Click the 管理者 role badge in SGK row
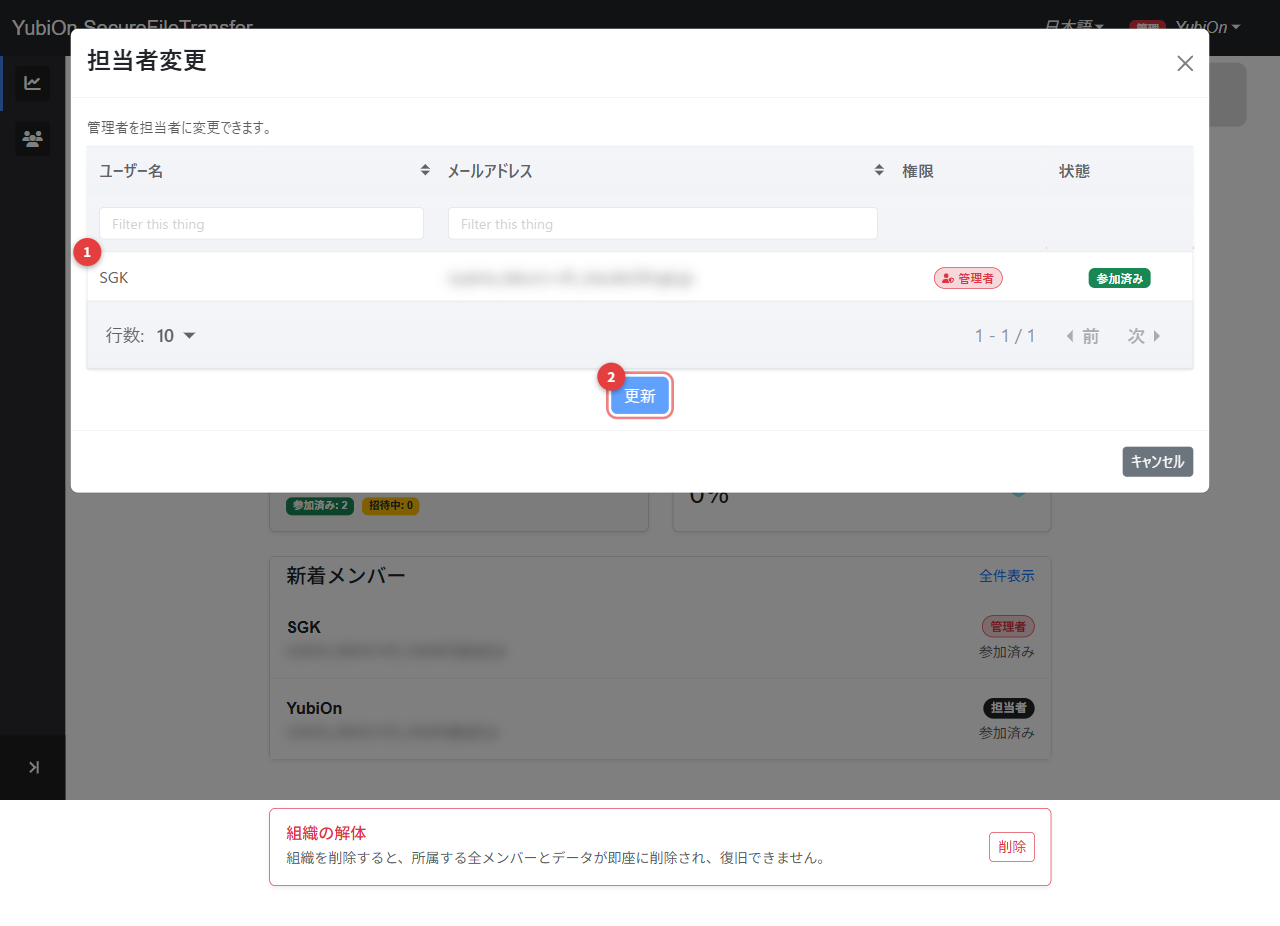This screenshot has height=926, width=1280. (x=968, y=278)
